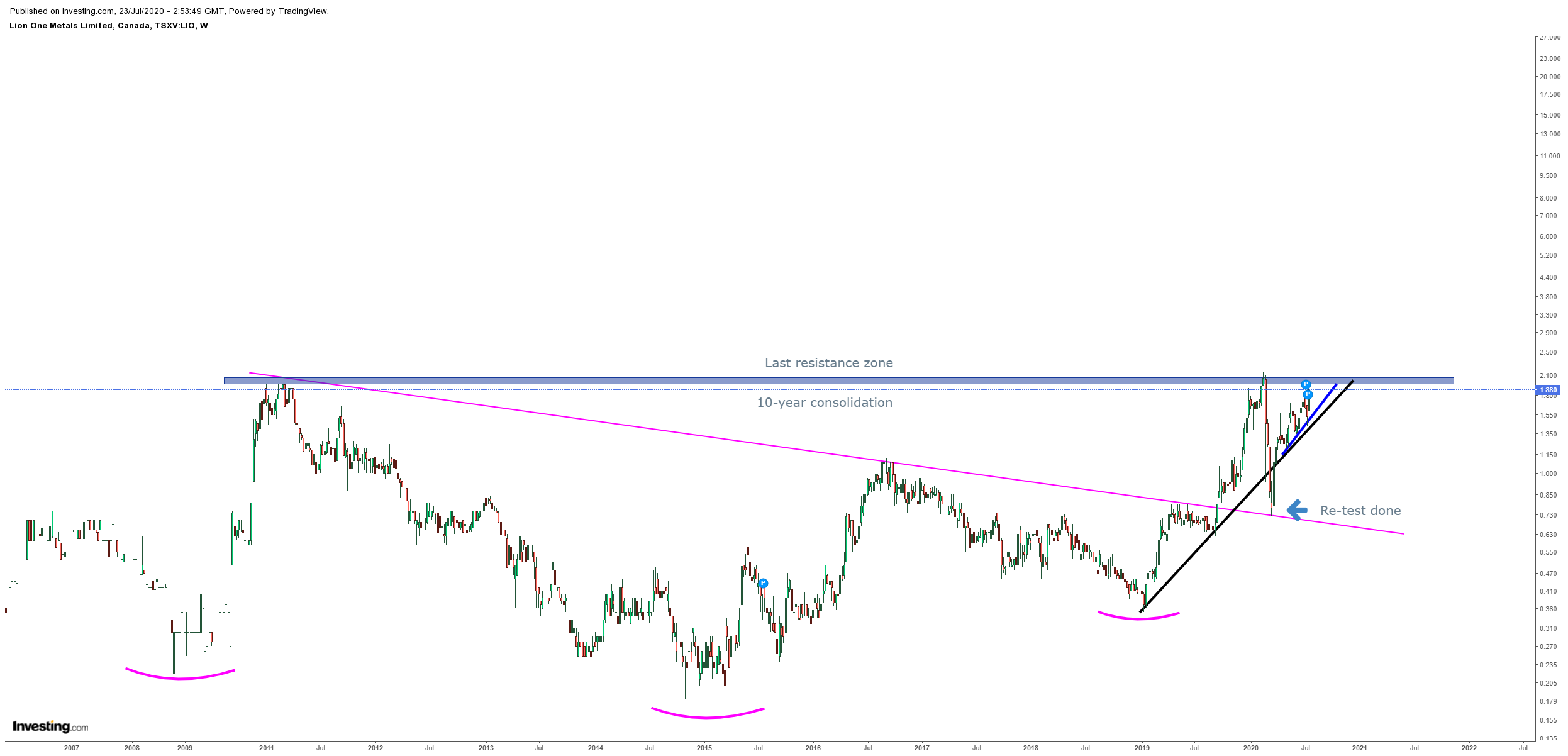Click the upper P marker near July 2020

[1306, 384]
